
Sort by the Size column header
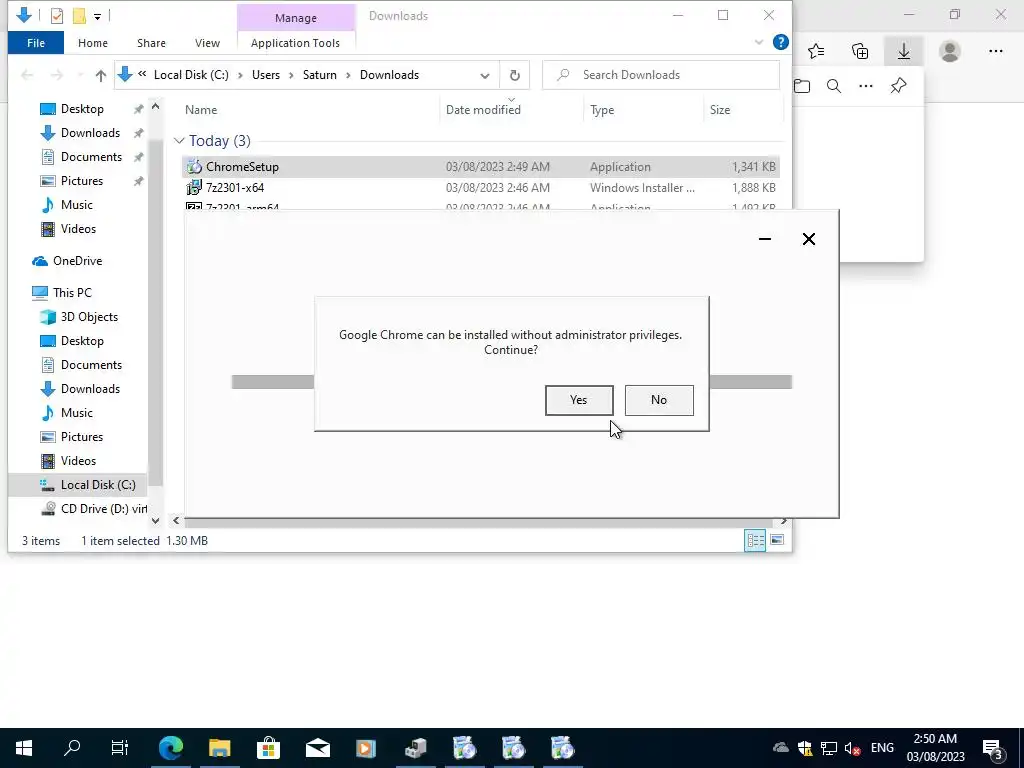[x=720, y=110]
